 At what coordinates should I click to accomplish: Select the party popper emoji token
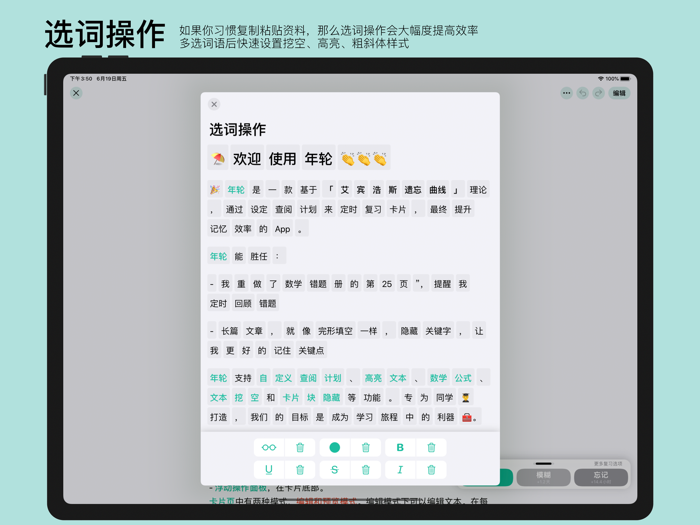click(215, 190)
